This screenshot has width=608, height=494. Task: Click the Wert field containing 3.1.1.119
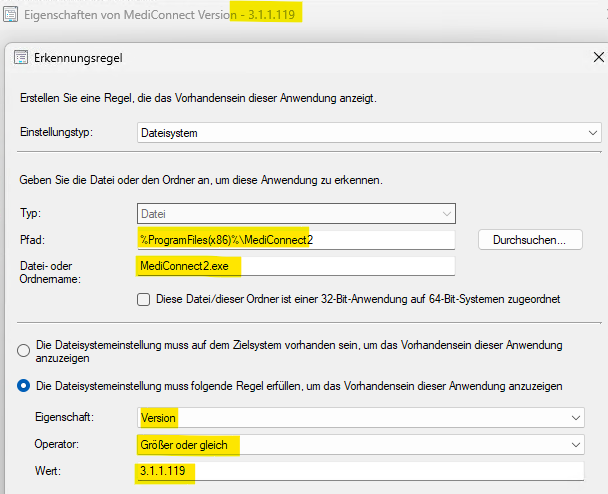[x=359, y=471]
